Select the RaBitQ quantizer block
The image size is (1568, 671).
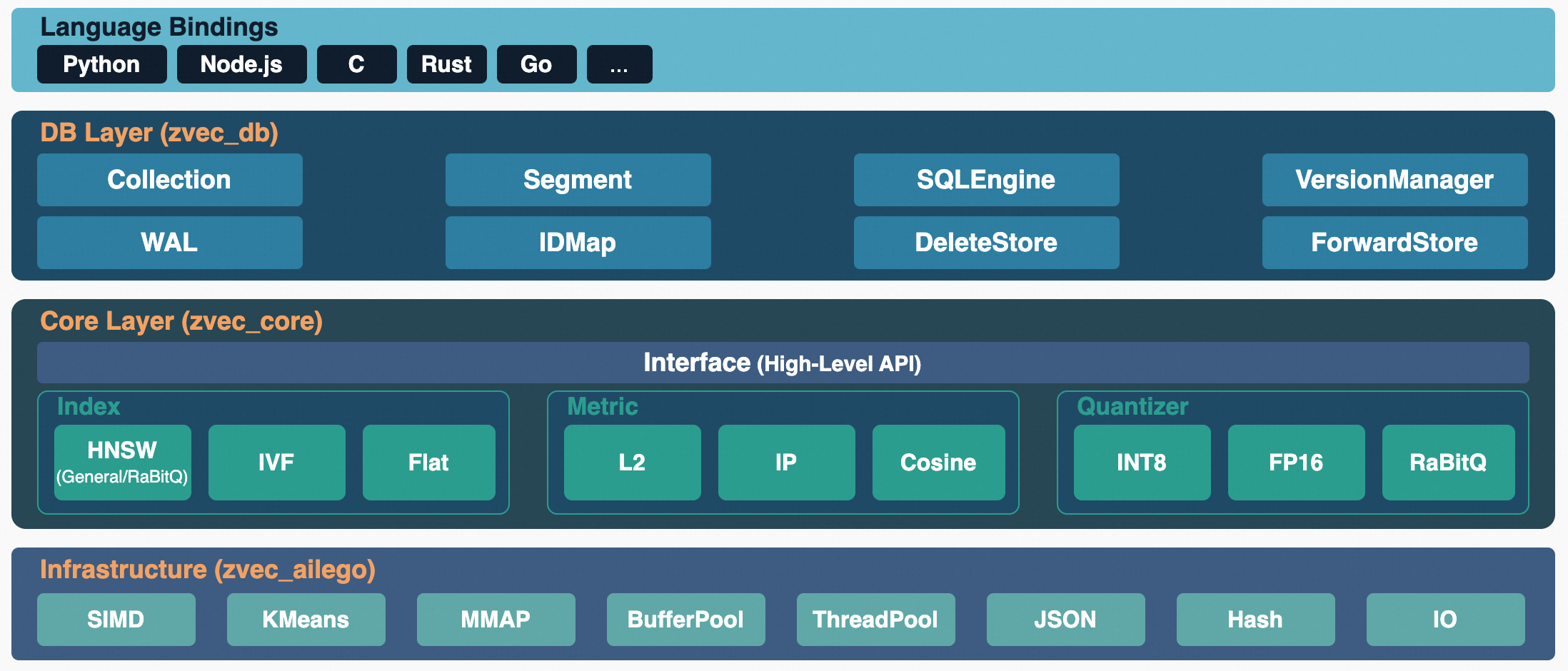point(1448,462)
